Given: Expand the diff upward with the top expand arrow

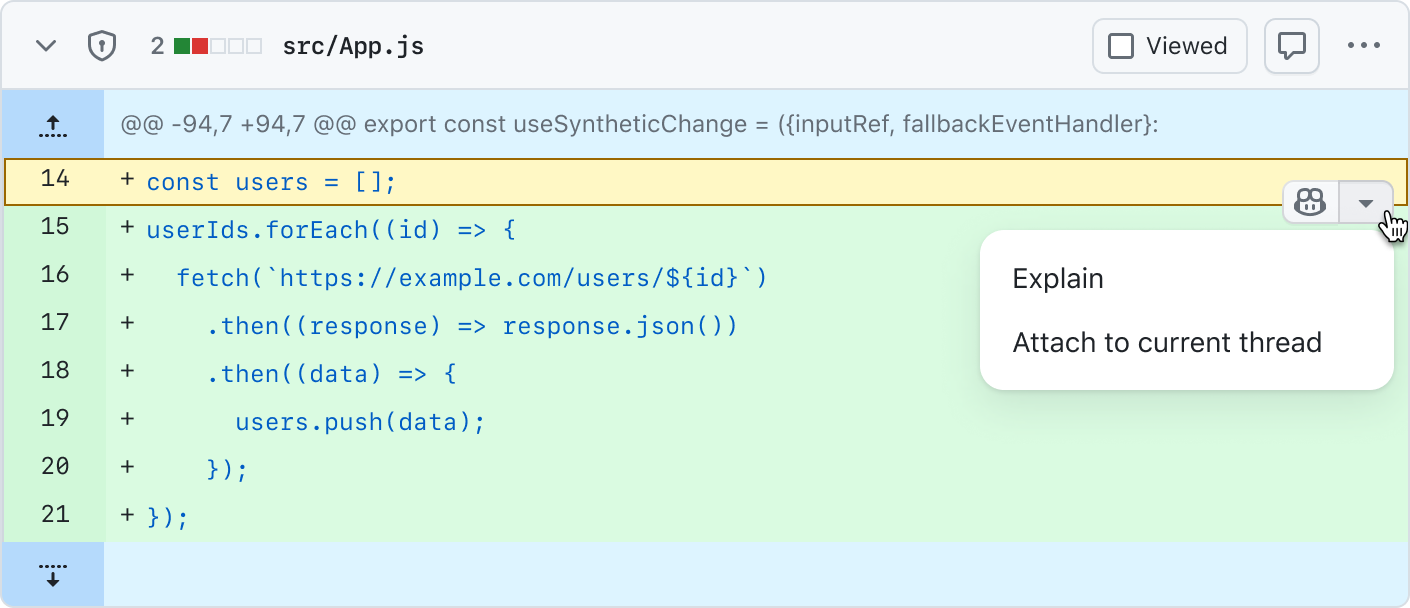Looking at the screenshot, I should point(53,124).
